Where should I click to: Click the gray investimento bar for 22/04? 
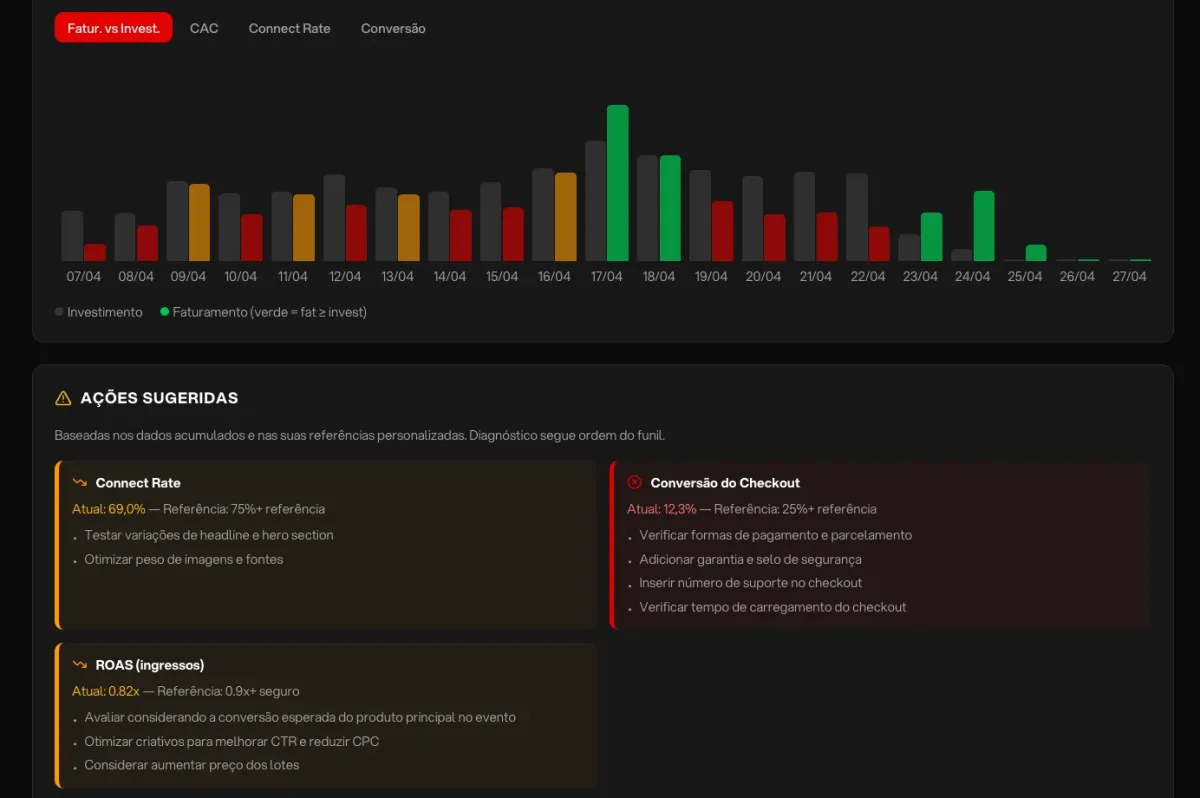pyautogui.click(x=857, y=217)
